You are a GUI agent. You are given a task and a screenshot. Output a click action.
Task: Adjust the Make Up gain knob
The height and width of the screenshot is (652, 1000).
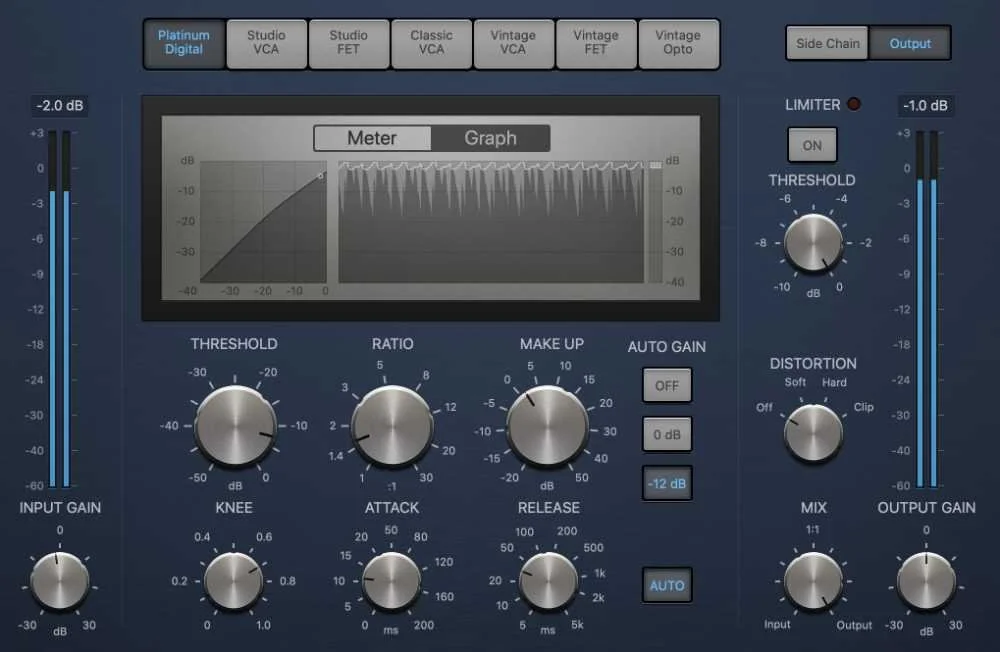tap(550, 425)
